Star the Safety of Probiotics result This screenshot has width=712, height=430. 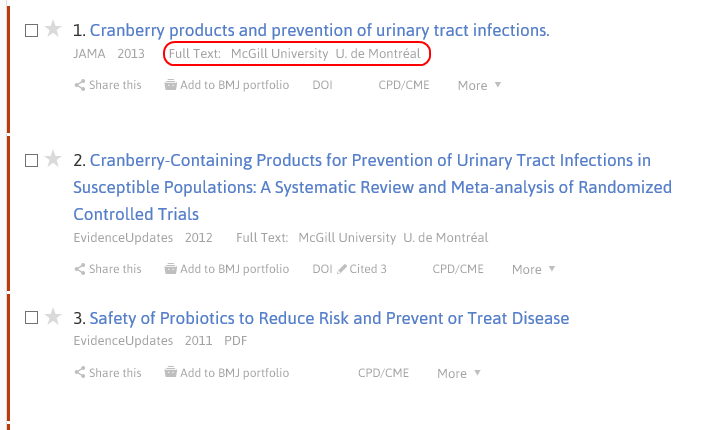point(53,318)
